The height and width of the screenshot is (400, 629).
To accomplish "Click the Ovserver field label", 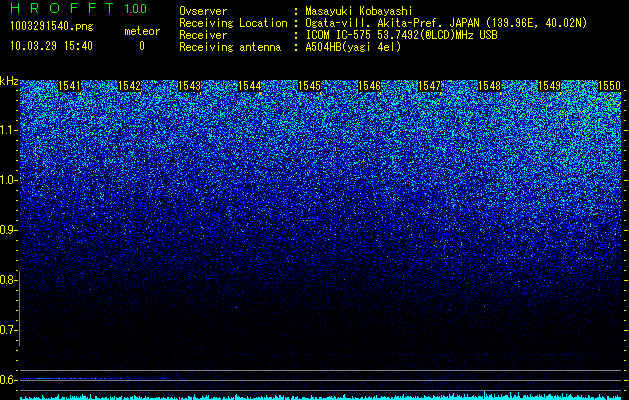I will 203,11.
